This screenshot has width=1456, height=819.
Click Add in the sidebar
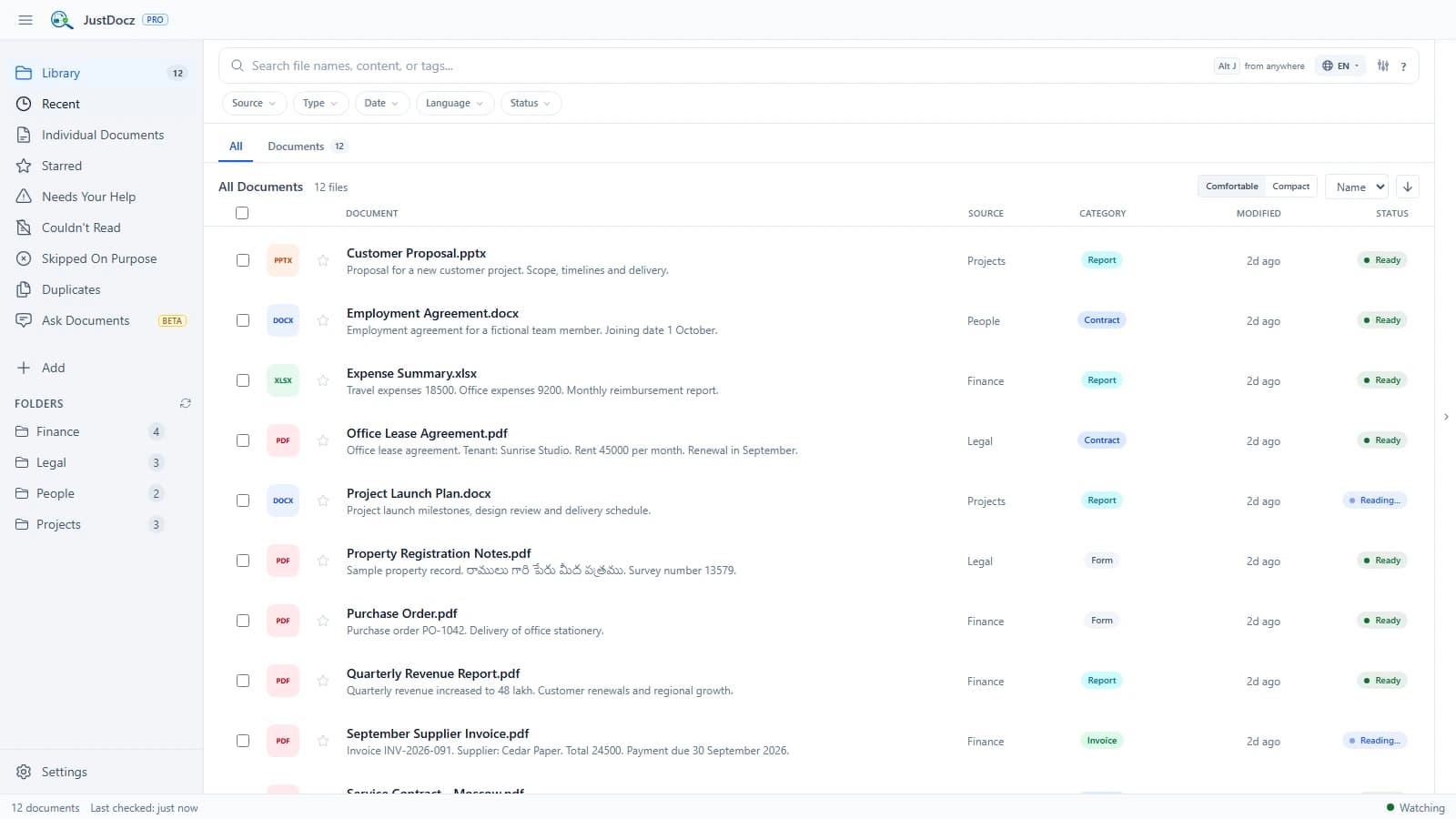[x=101, y=368]
